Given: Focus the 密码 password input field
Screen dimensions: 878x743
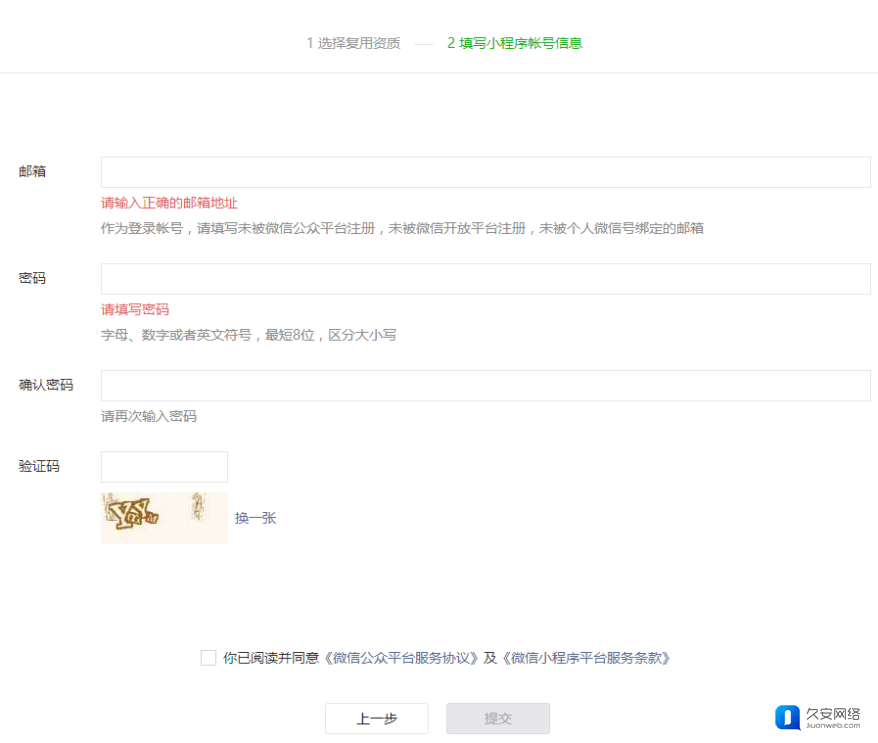Looking at the screenshot, I should point(485,279).
